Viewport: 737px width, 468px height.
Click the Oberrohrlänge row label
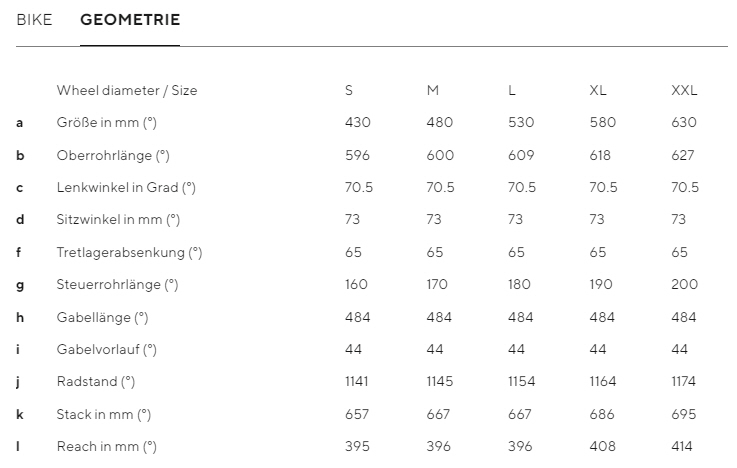(113, 155)
